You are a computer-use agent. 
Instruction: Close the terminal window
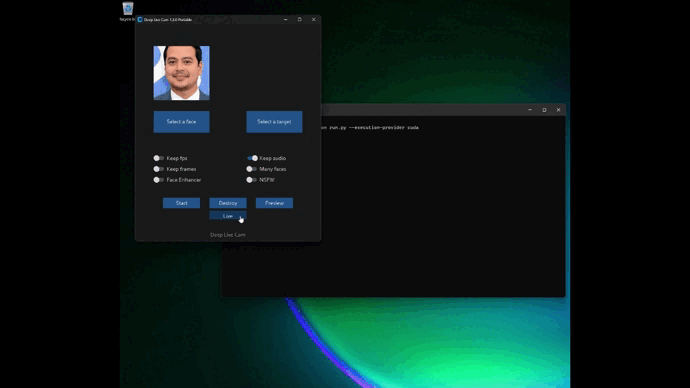(558, 110)
